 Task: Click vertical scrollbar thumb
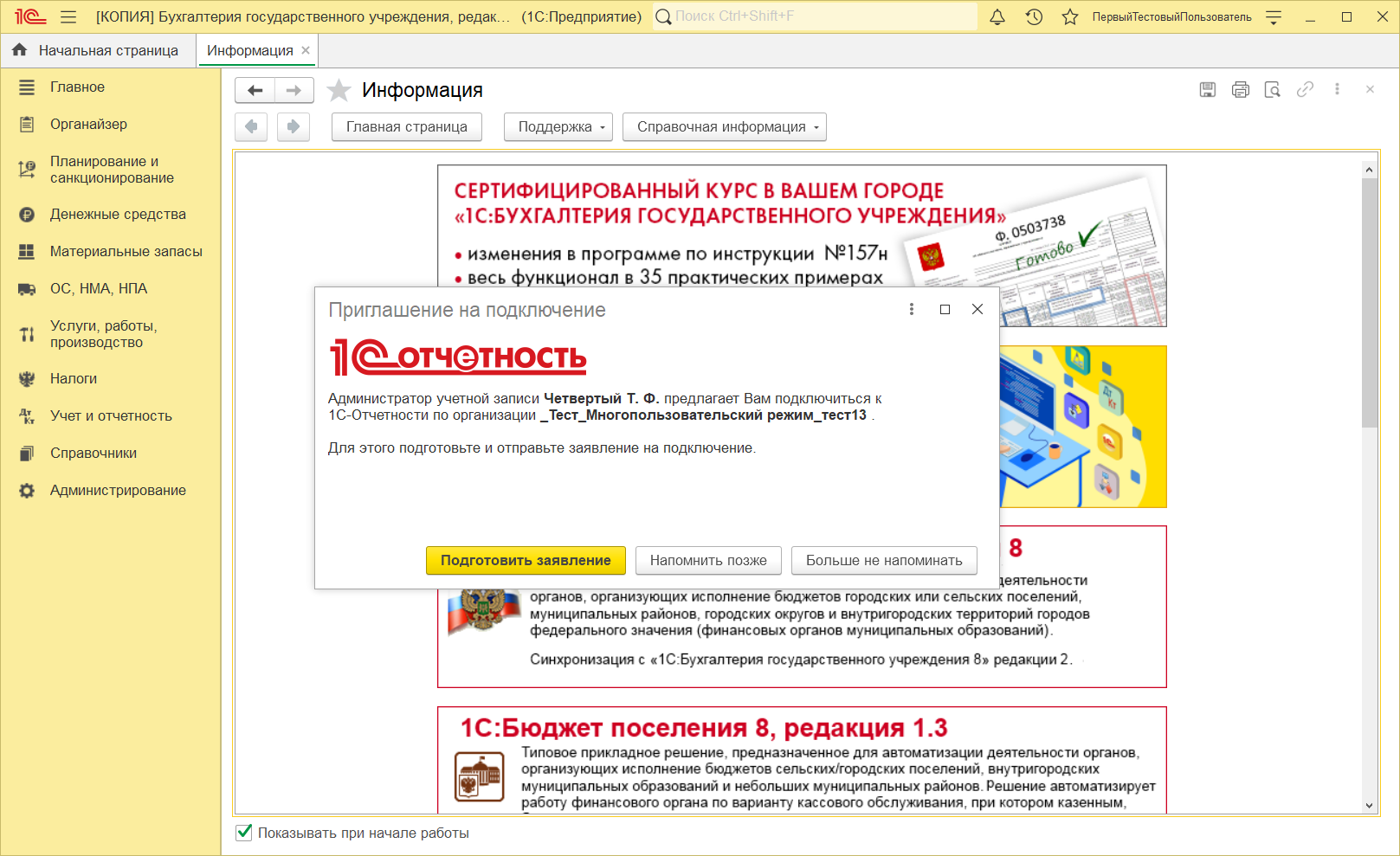tap(1369, 303)
